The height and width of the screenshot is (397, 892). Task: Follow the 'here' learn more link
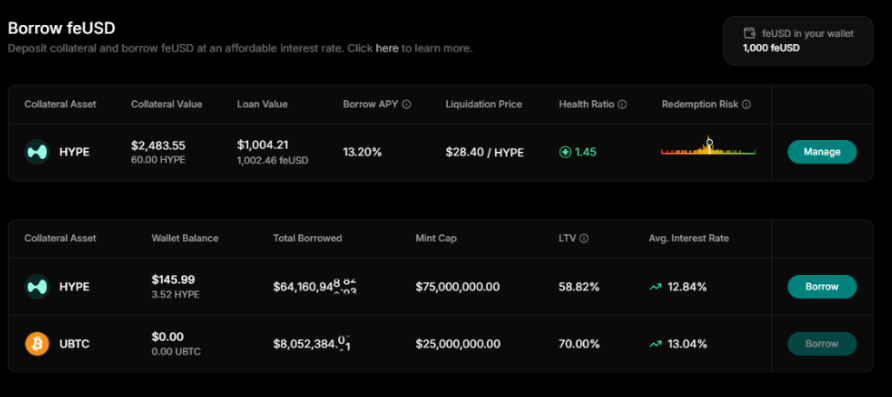tap(387, 48)
